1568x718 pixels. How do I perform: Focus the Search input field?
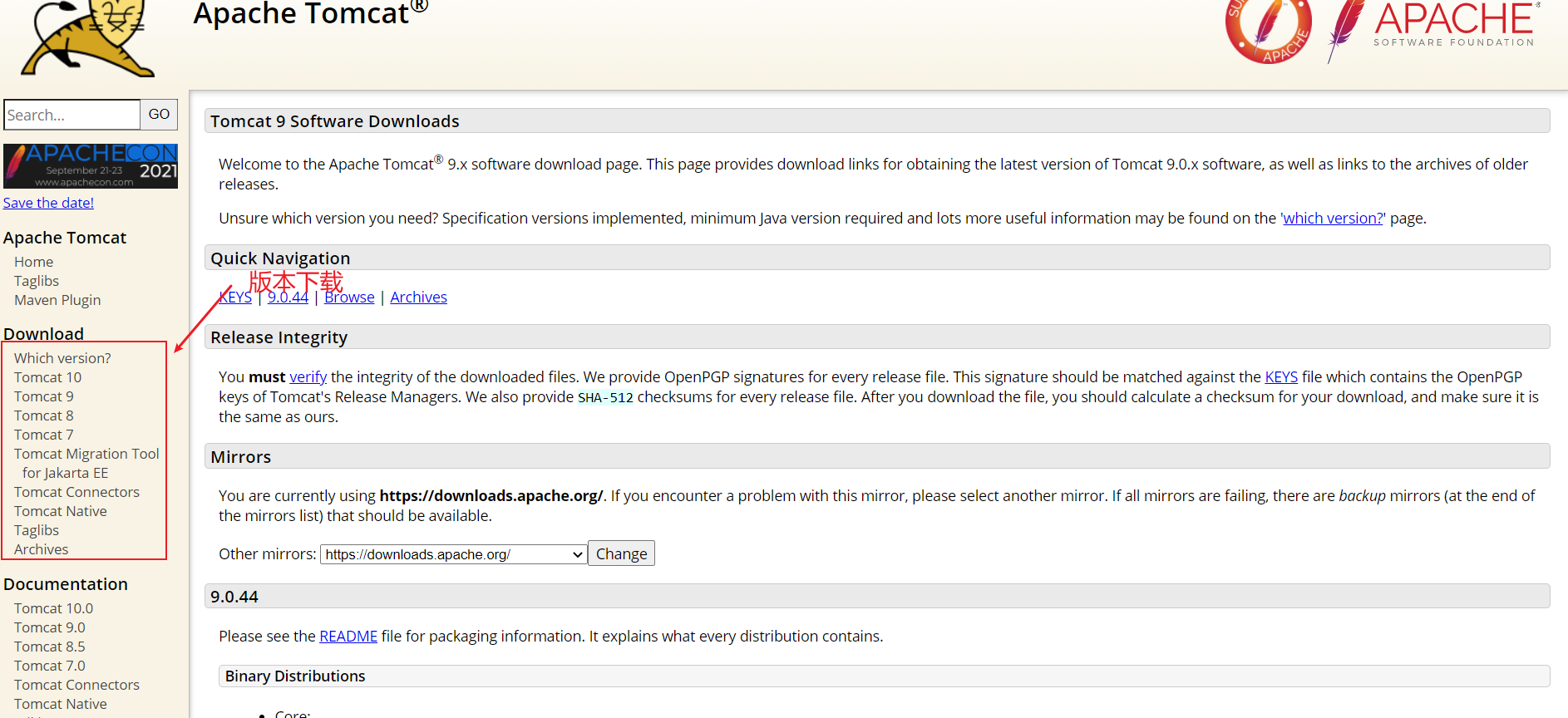click(x=72, y=115)
